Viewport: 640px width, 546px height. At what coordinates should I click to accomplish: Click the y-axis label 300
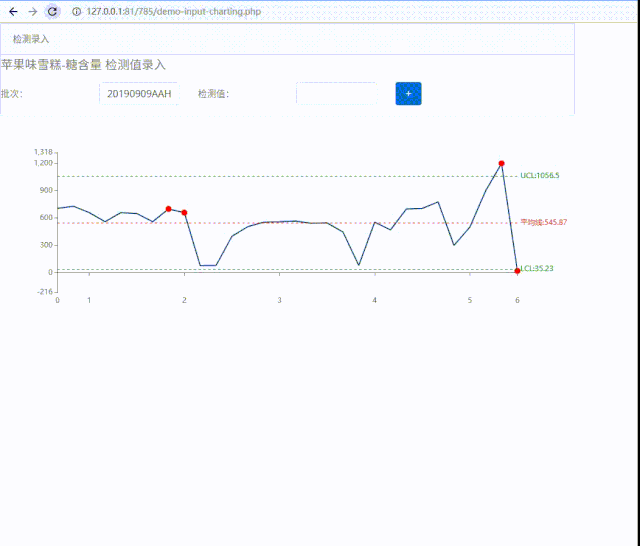46,245
